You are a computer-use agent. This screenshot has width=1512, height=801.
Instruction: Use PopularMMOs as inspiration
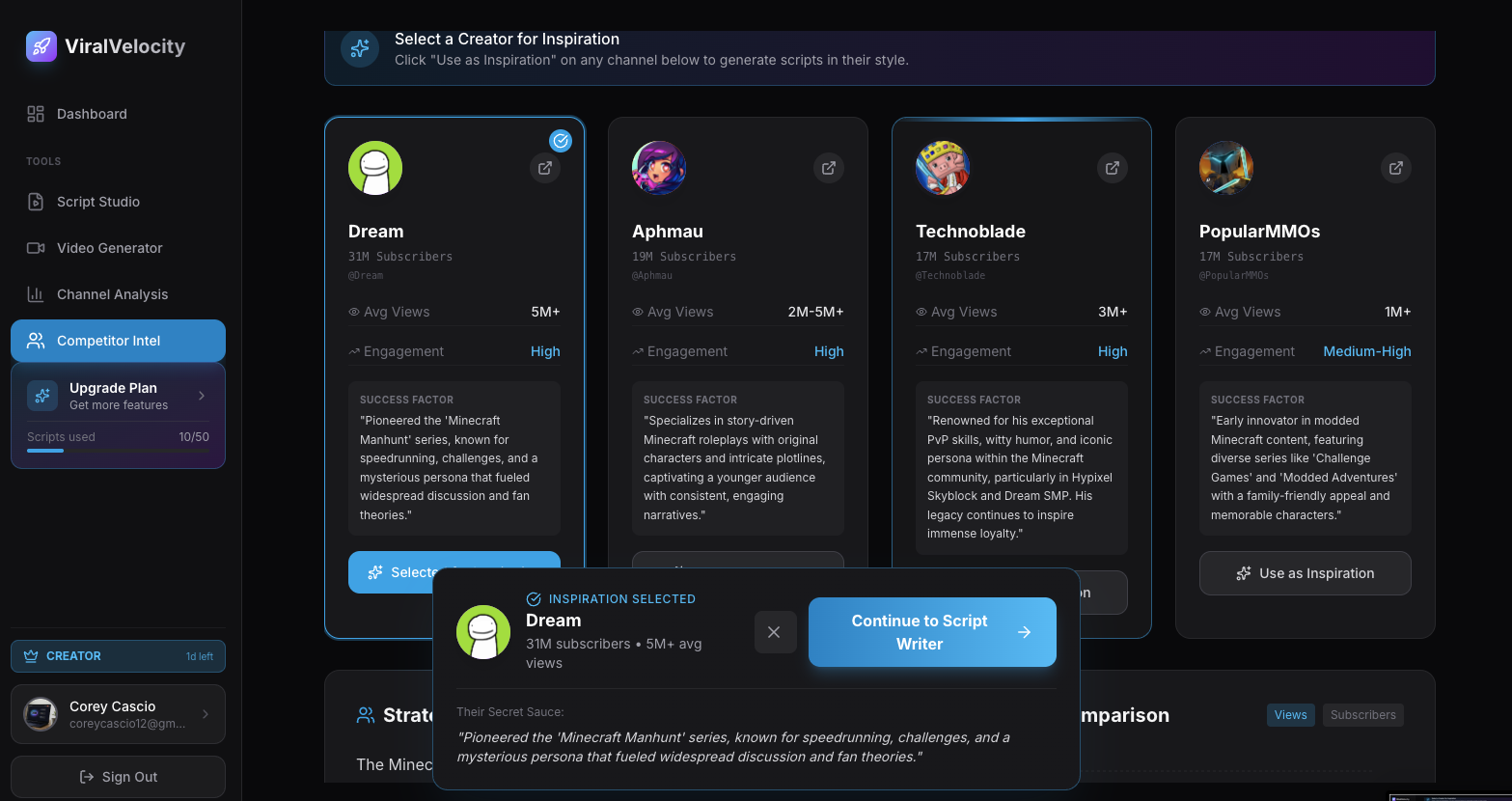click(1305, 573)
